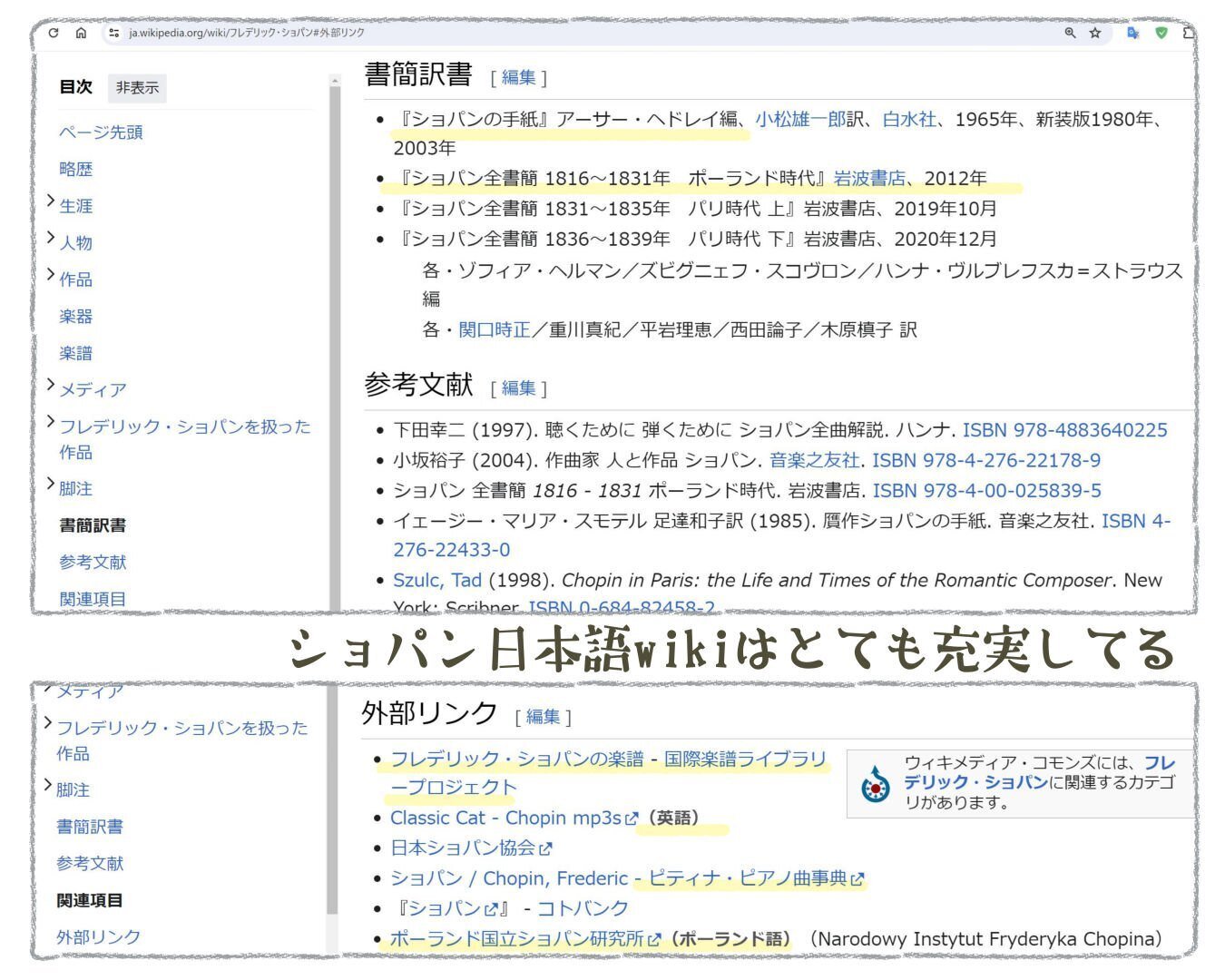Go to 参考文献 entry in lower sidebar

[90, 864]
